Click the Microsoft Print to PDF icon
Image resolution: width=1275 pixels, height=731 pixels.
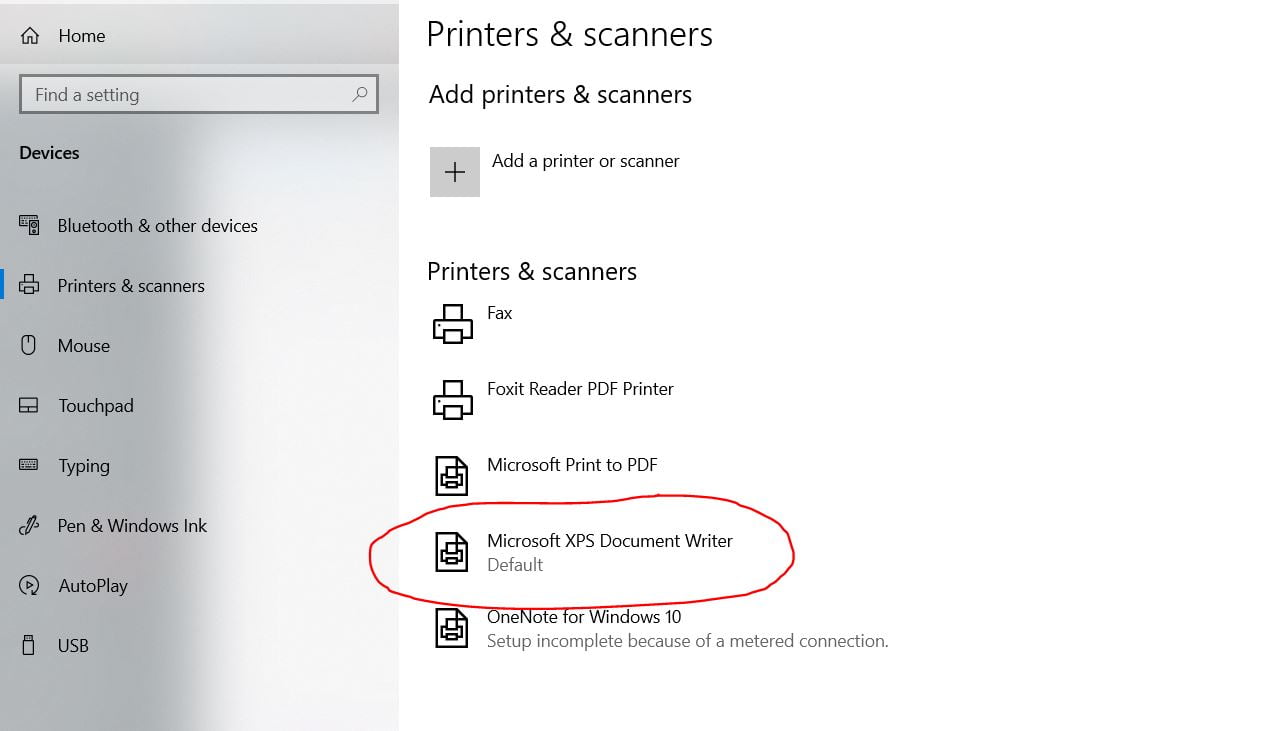452,476
